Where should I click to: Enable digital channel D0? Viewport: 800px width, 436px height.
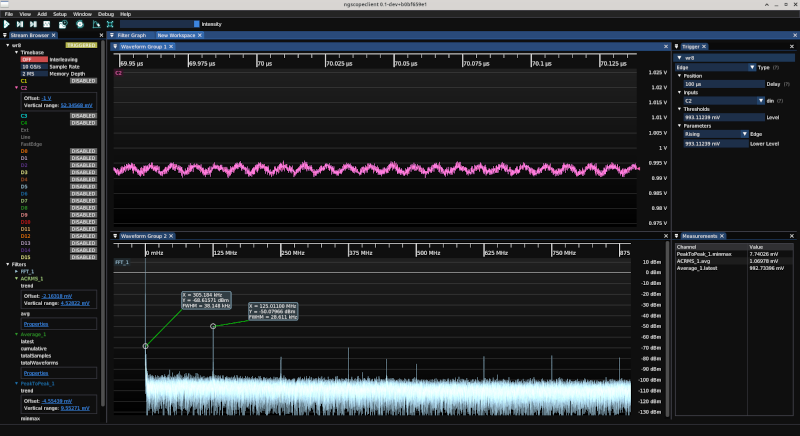click(83, 151)
